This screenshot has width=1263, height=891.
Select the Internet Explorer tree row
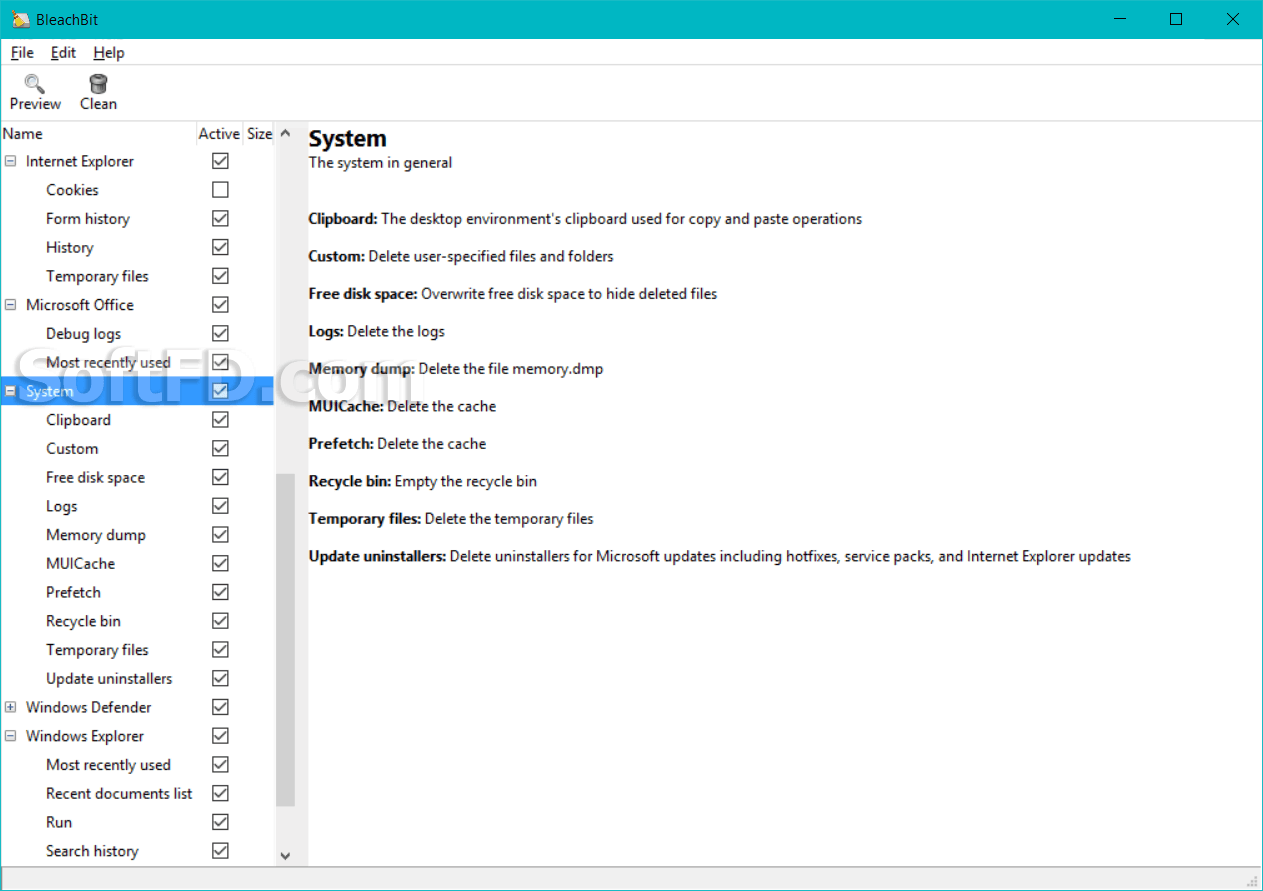[136, 161]
